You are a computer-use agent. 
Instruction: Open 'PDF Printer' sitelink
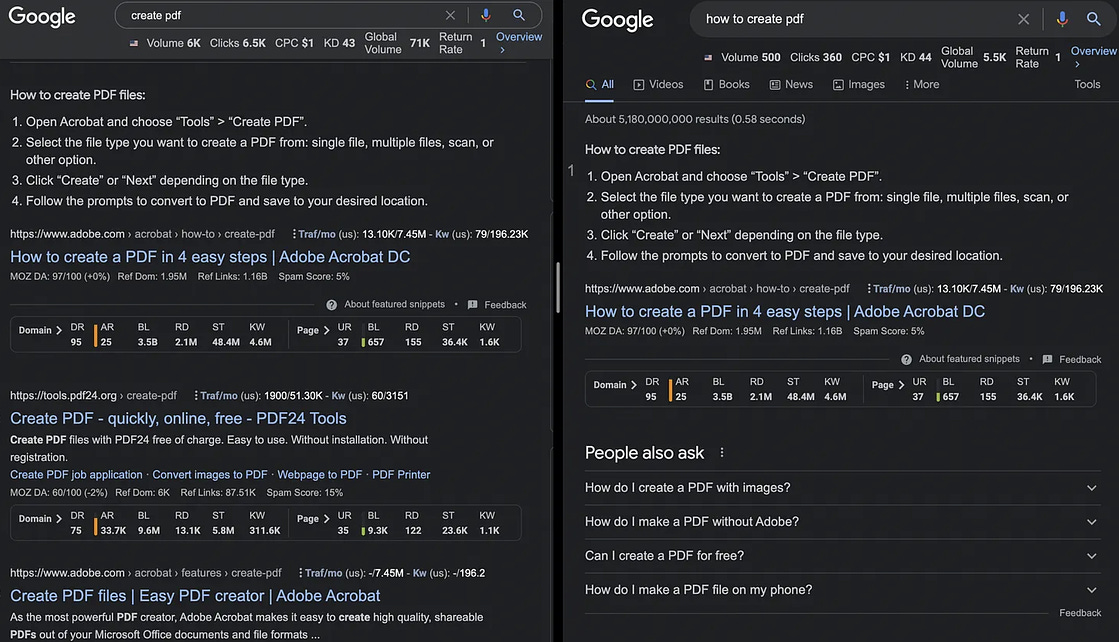click(401, 474)
